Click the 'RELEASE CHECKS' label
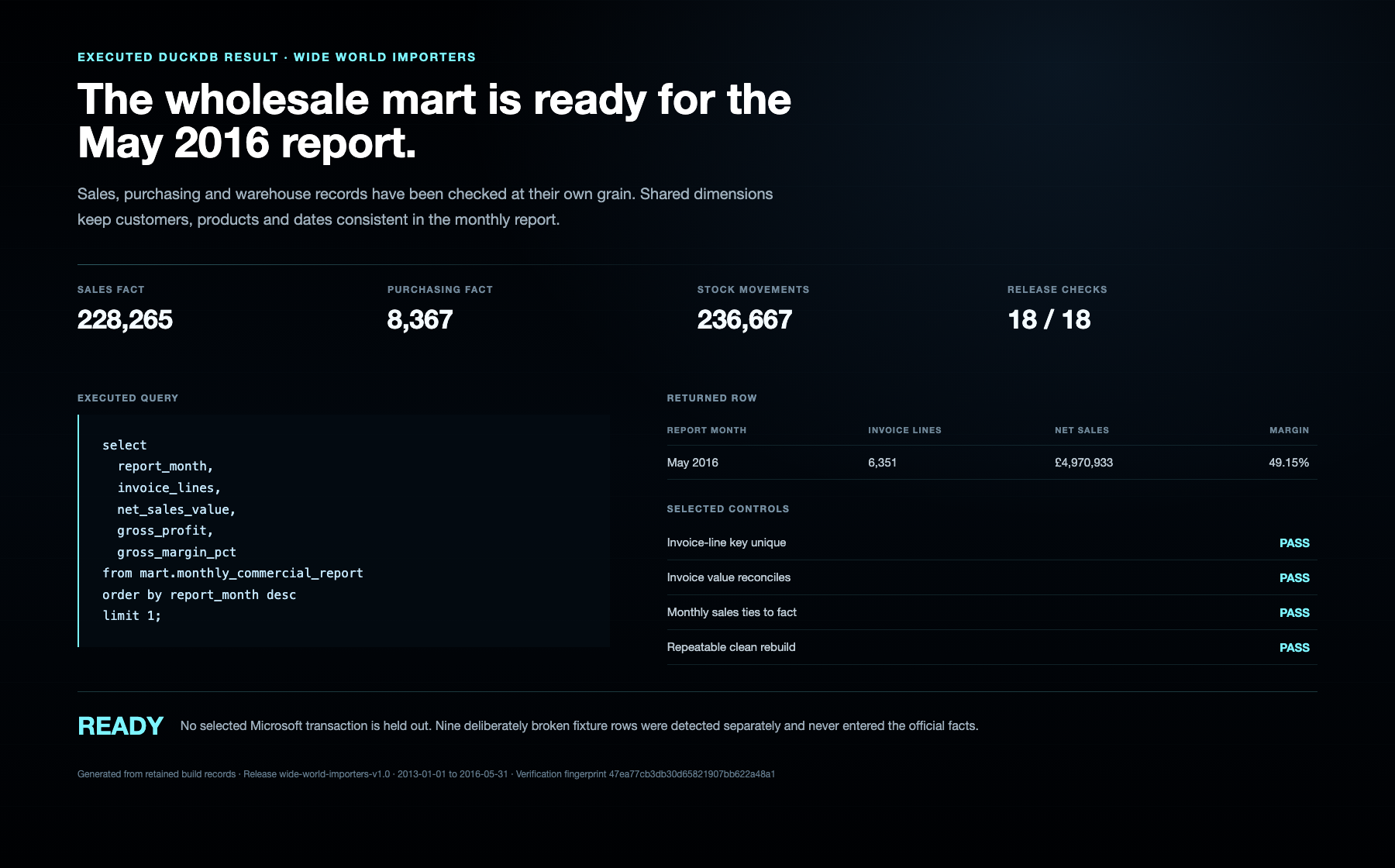This screenshot has height=868, width=1395. click(1057, 290)
